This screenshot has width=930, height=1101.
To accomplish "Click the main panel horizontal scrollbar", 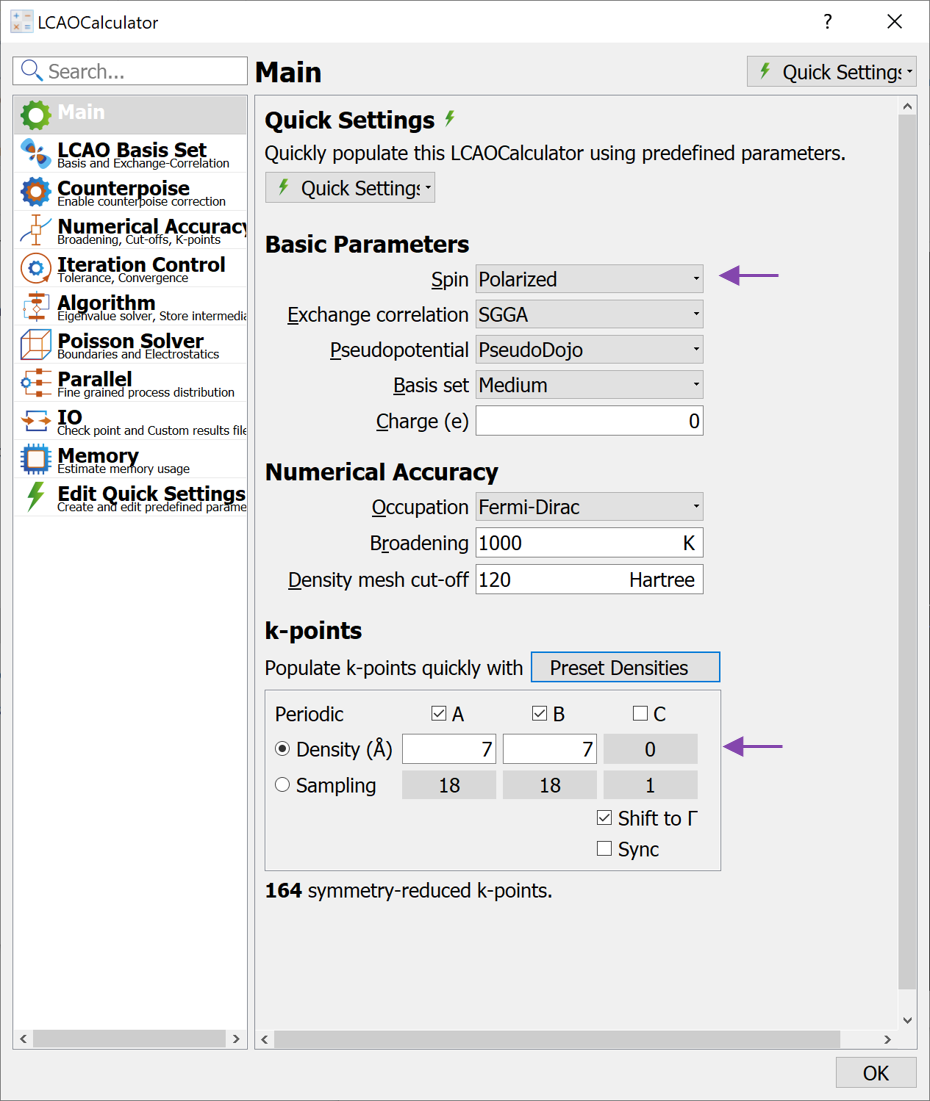I will point(557,1039).
